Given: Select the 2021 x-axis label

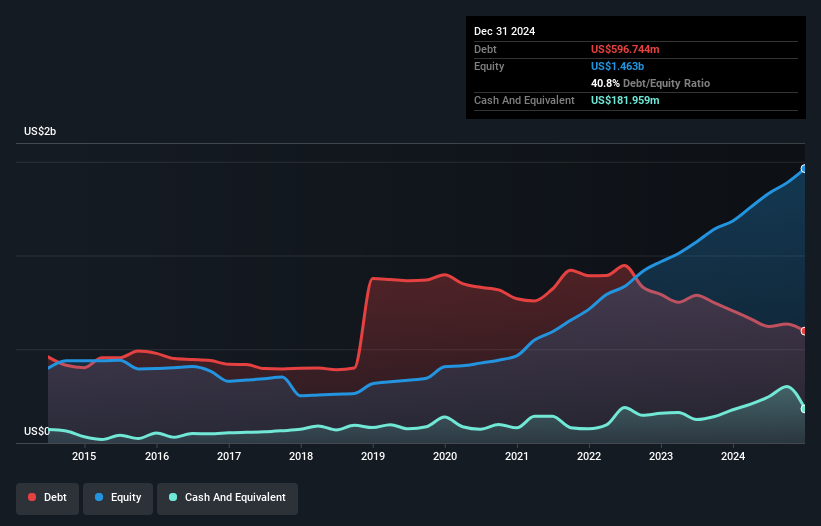Looking at the screenshot, I should (x=517, y=456).
